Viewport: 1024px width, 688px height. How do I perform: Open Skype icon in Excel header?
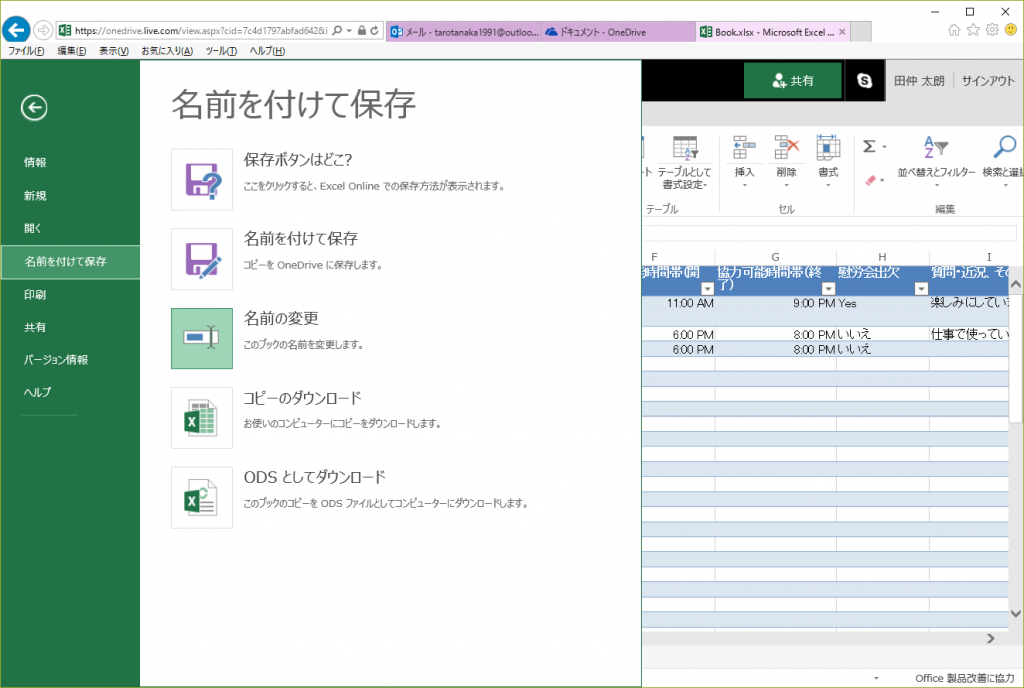pyautogui.click(x=865, y=80)
